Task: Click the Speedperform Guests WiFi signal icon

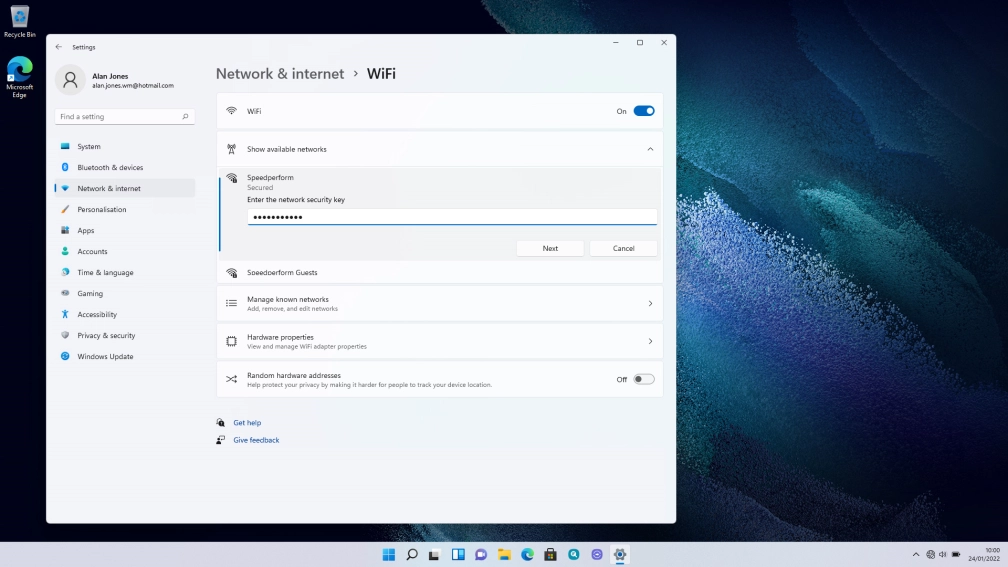Action: (x=231, y=272)
